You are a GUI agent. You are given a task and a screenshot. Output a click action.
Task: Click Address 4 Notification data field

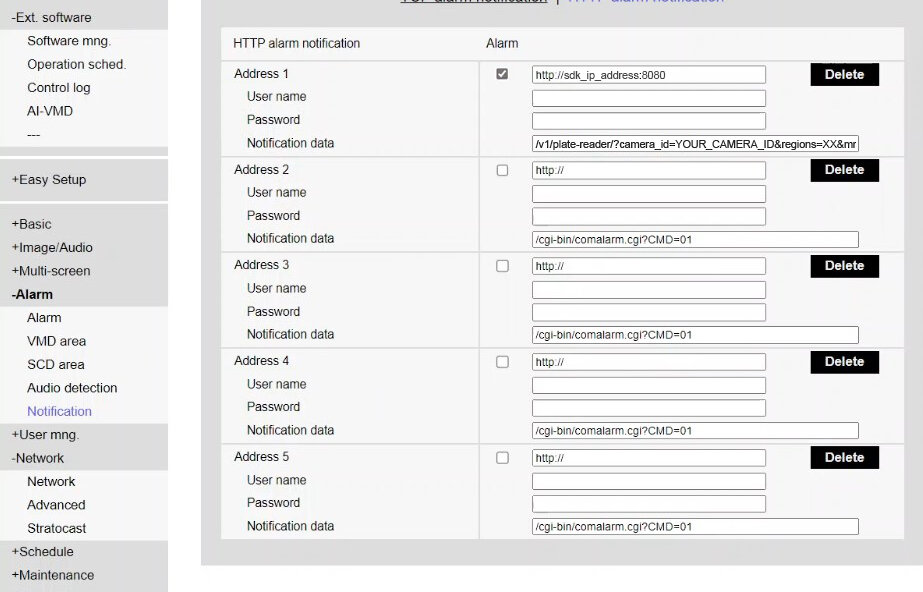point(695,431)
